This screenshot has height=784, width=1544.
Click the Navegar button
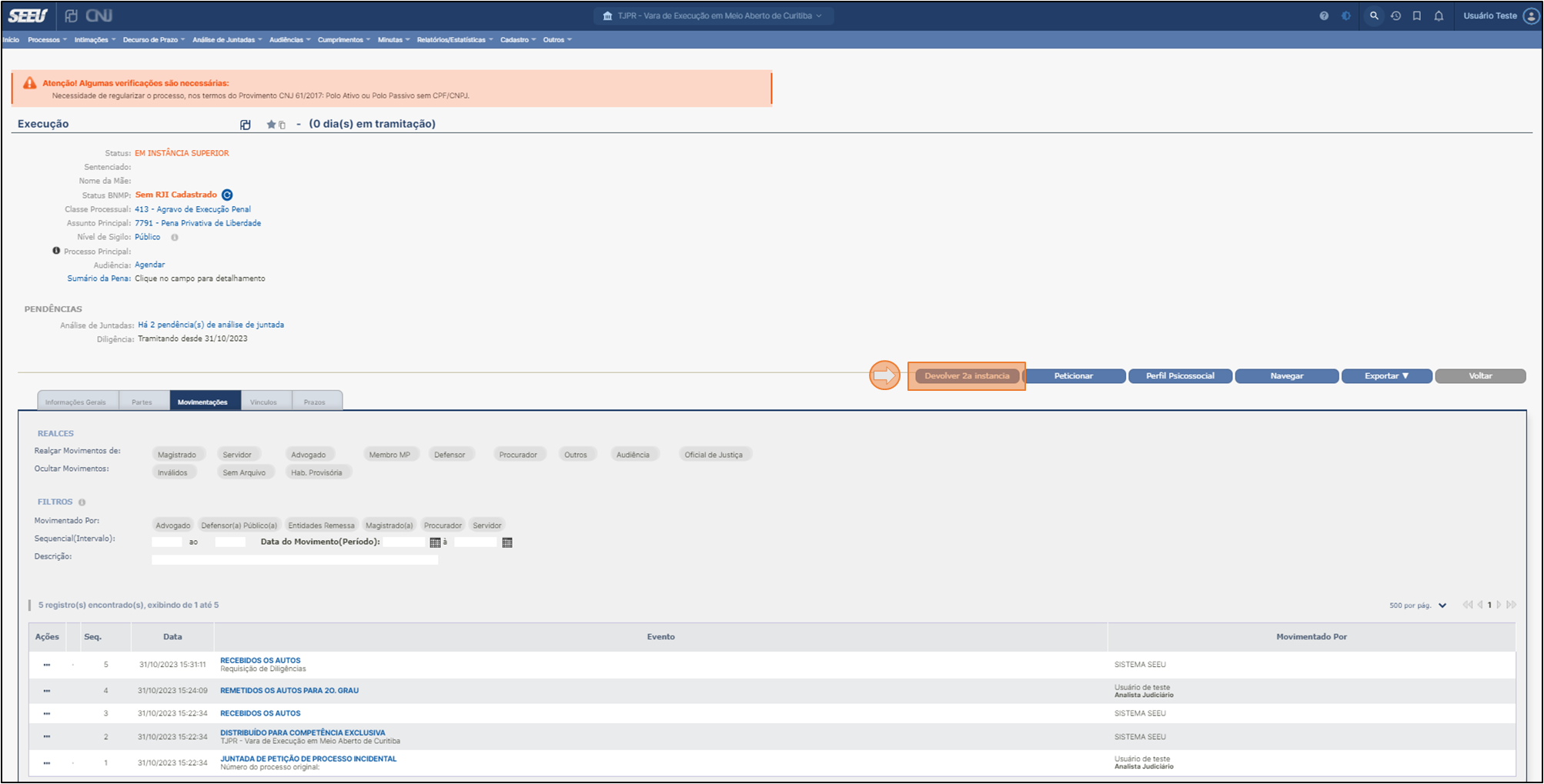1287,376
